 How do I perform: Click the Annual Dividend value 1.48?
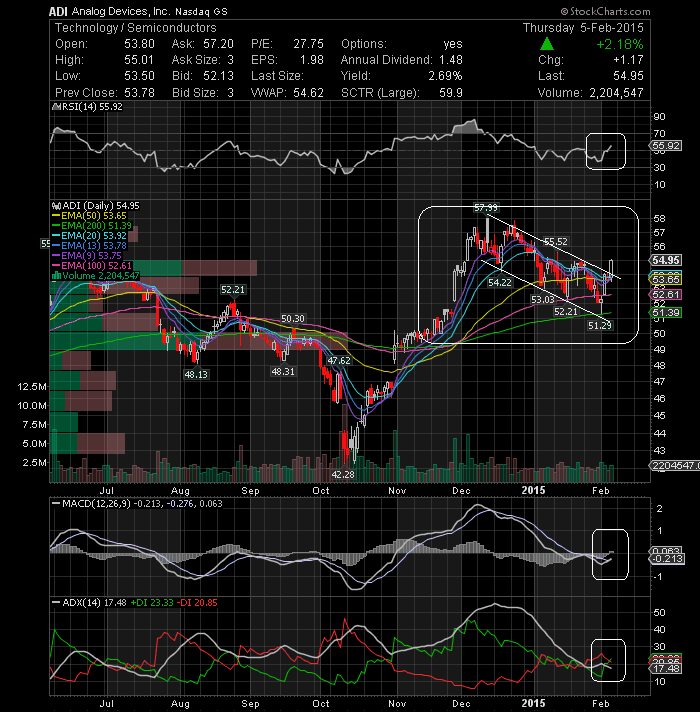click(x=450, y=60)
